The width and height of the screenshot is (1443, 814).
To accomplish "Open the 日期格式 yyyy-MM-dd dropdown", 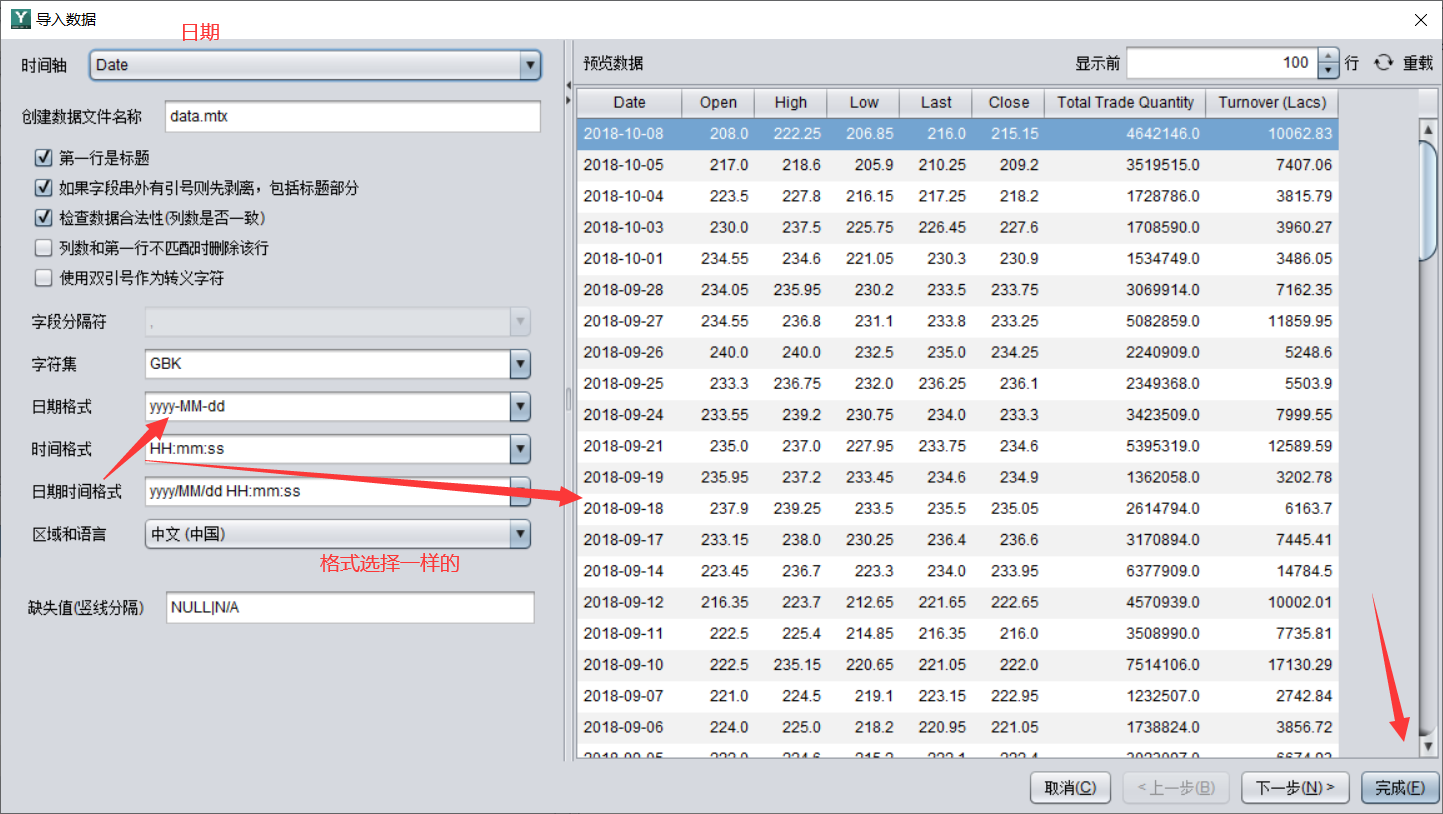I will pyautogui.click(x=520, y=407).
